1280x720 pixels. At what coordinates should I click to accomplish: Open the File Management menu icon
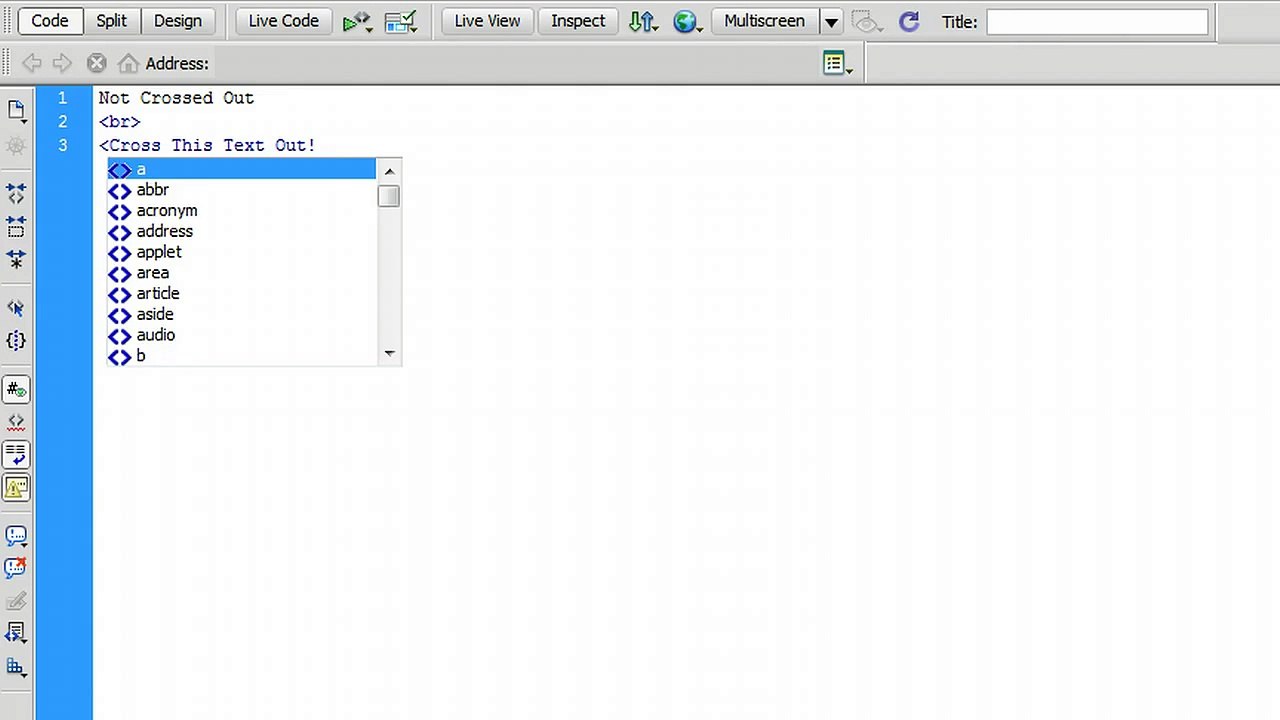click(x=643, y=22)
